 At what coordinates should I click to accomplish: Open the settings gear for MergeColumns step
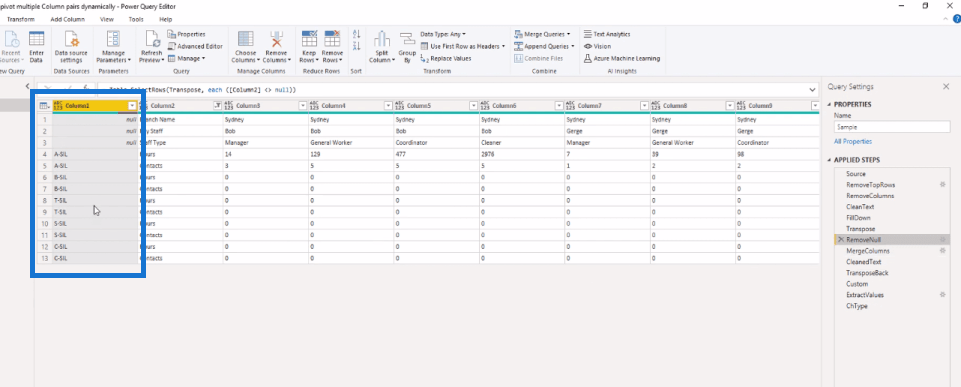(x=942, y=251)
